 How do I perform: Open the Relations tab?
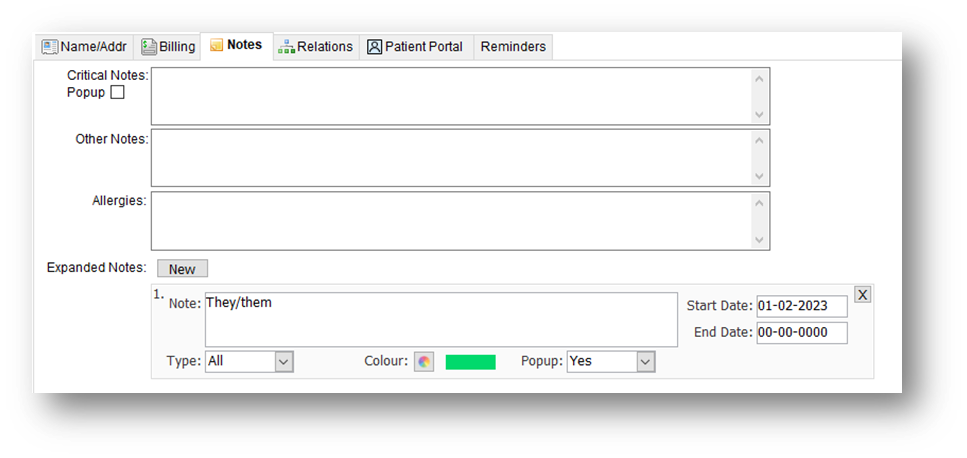pyautogui.click(x=316, y=47)
